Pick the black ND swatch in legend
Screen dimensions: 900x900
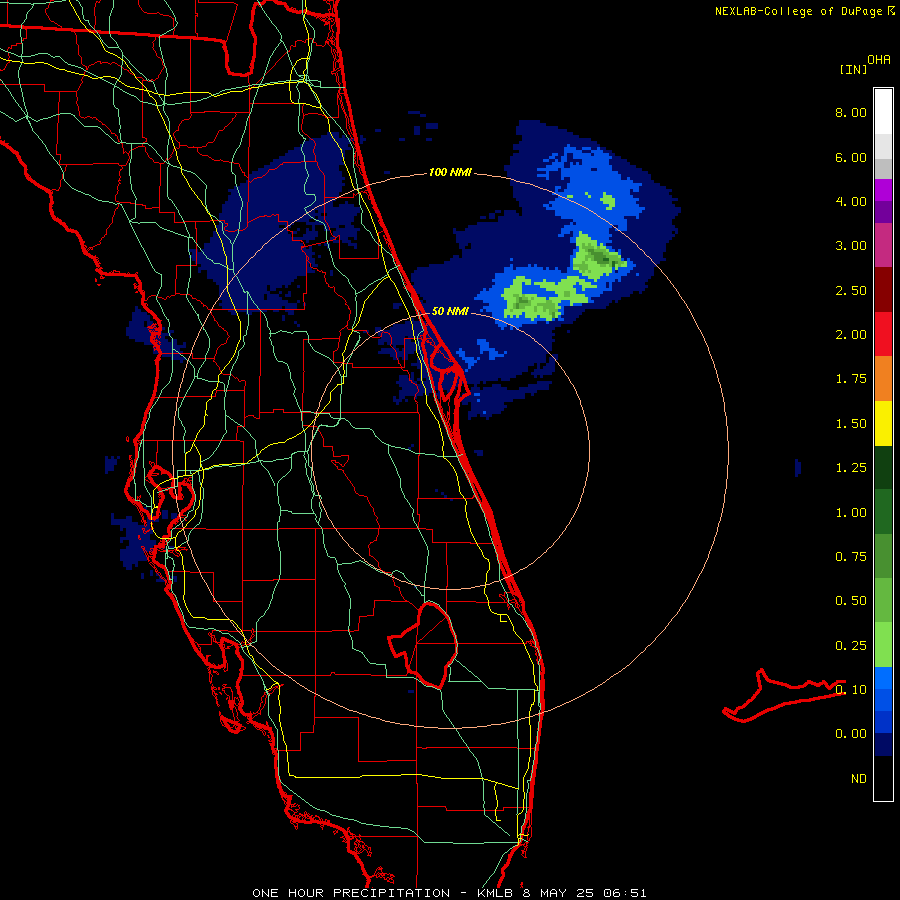pyautogui.click(x=883, y=778)
